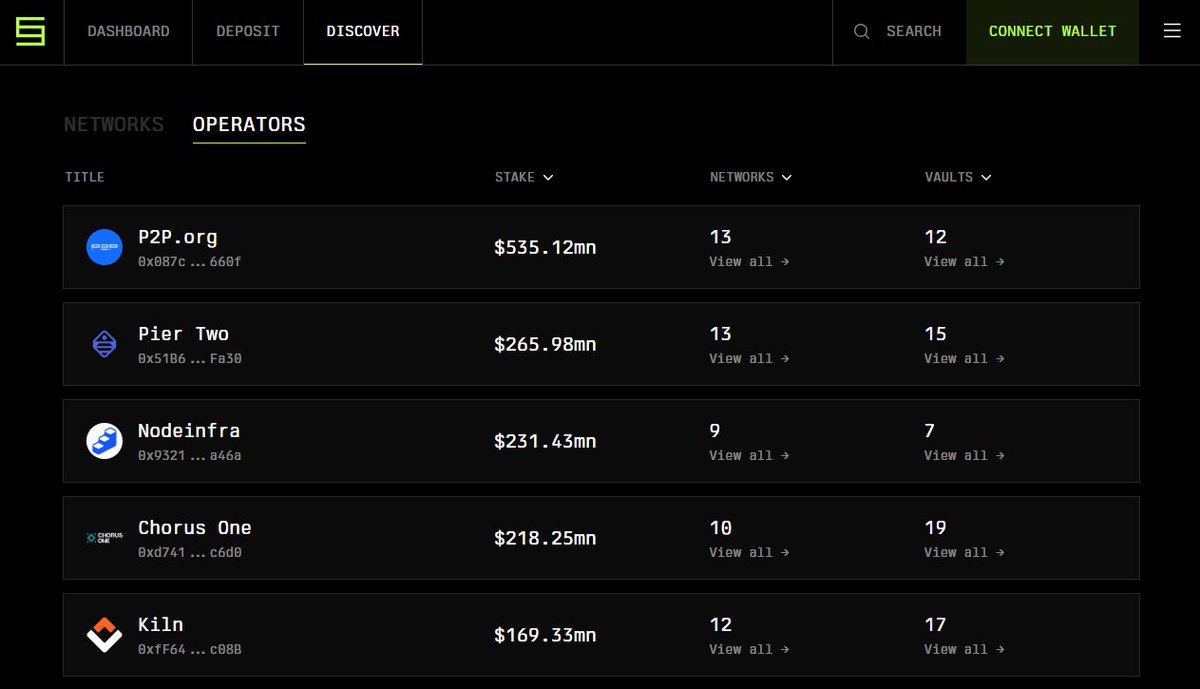Screen dimensions: 1200x689
Task: Sort by Stake column chevron
Action: point(548,178)
